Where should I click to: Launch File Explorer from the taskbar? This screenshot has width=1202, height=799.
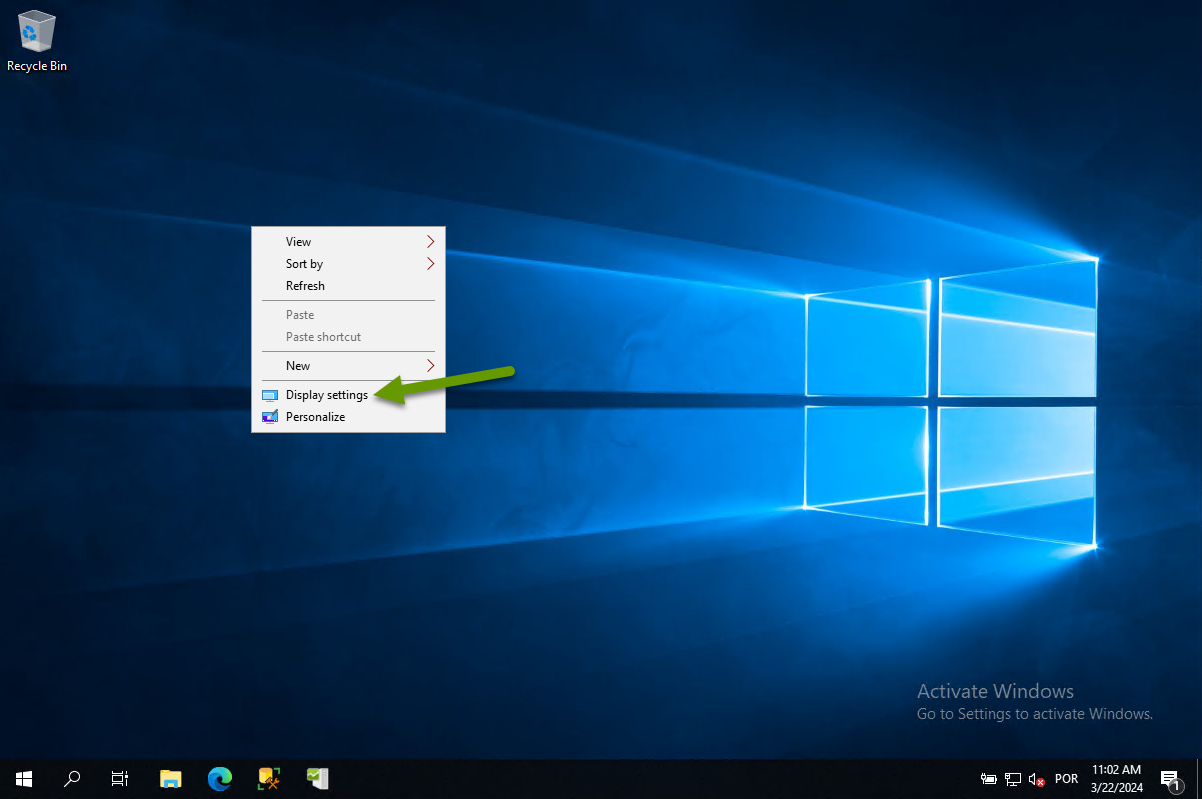(171, 778)
